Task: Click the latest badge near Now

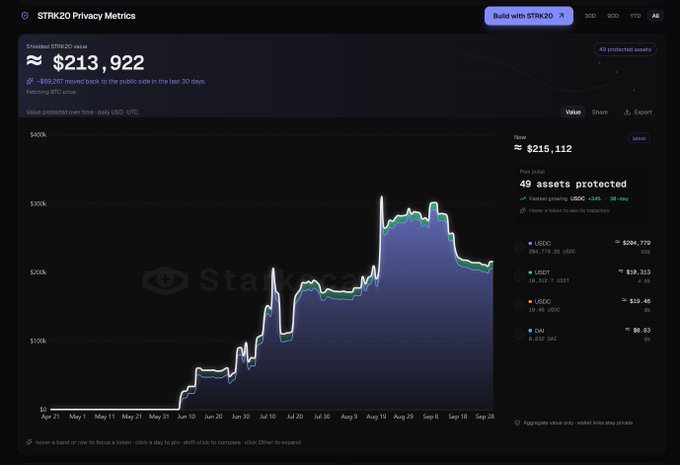Action: tap(639, 138)
